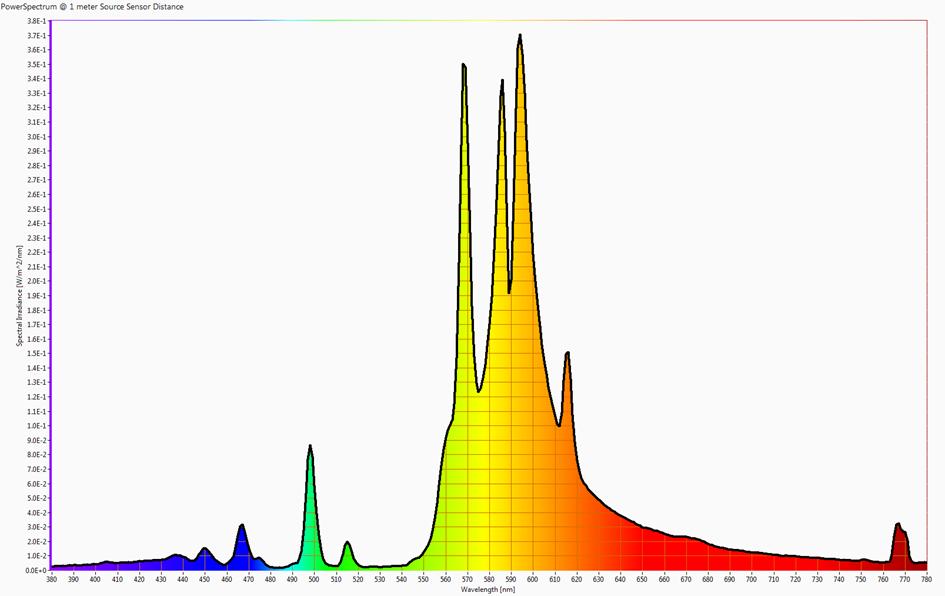
Task: Click the valley between 586 and 594 peaks
Action: (509, 290)
